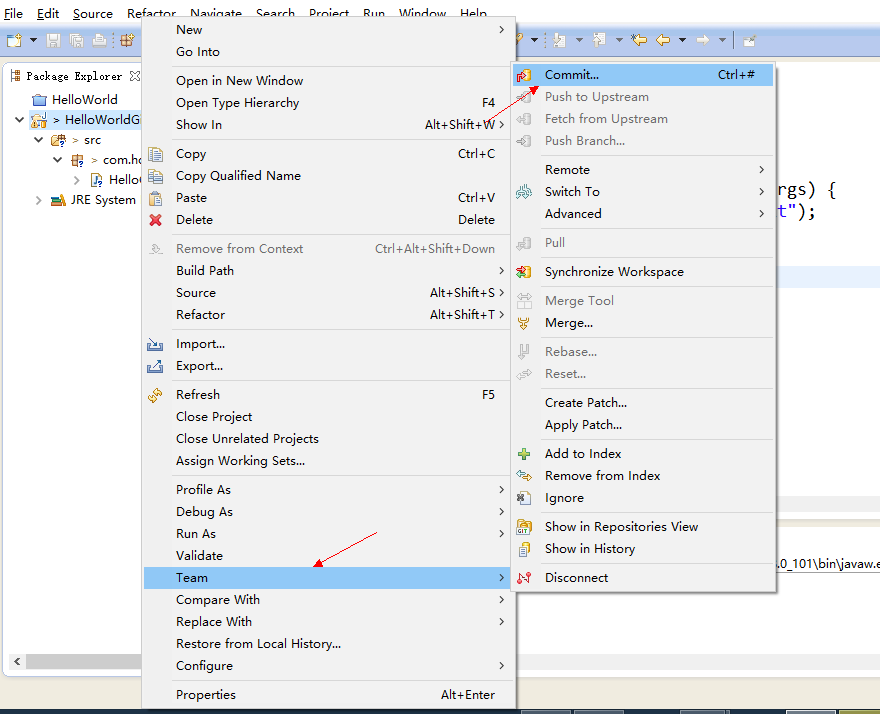Open the Back history dropdown arrow
This screenshot has height=714, width=880.
click(x=682, y=40)
